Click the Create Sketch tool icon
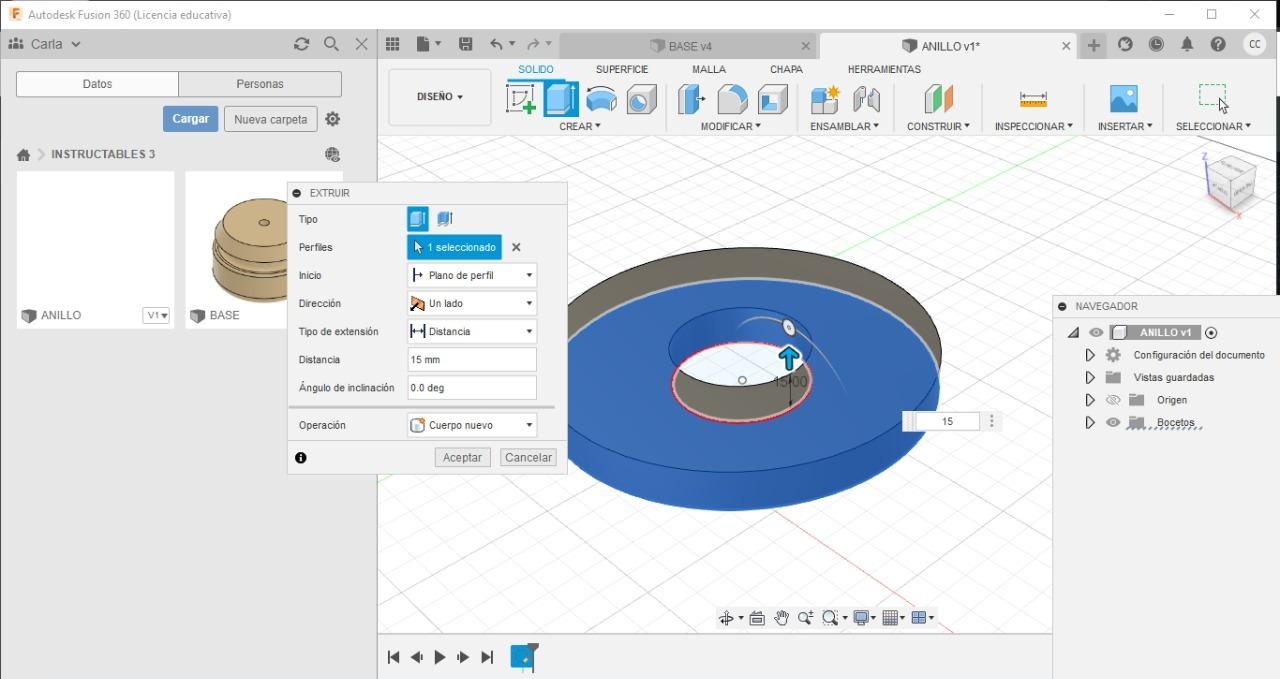Viewport: 1280px width, 679px height. 521,98
